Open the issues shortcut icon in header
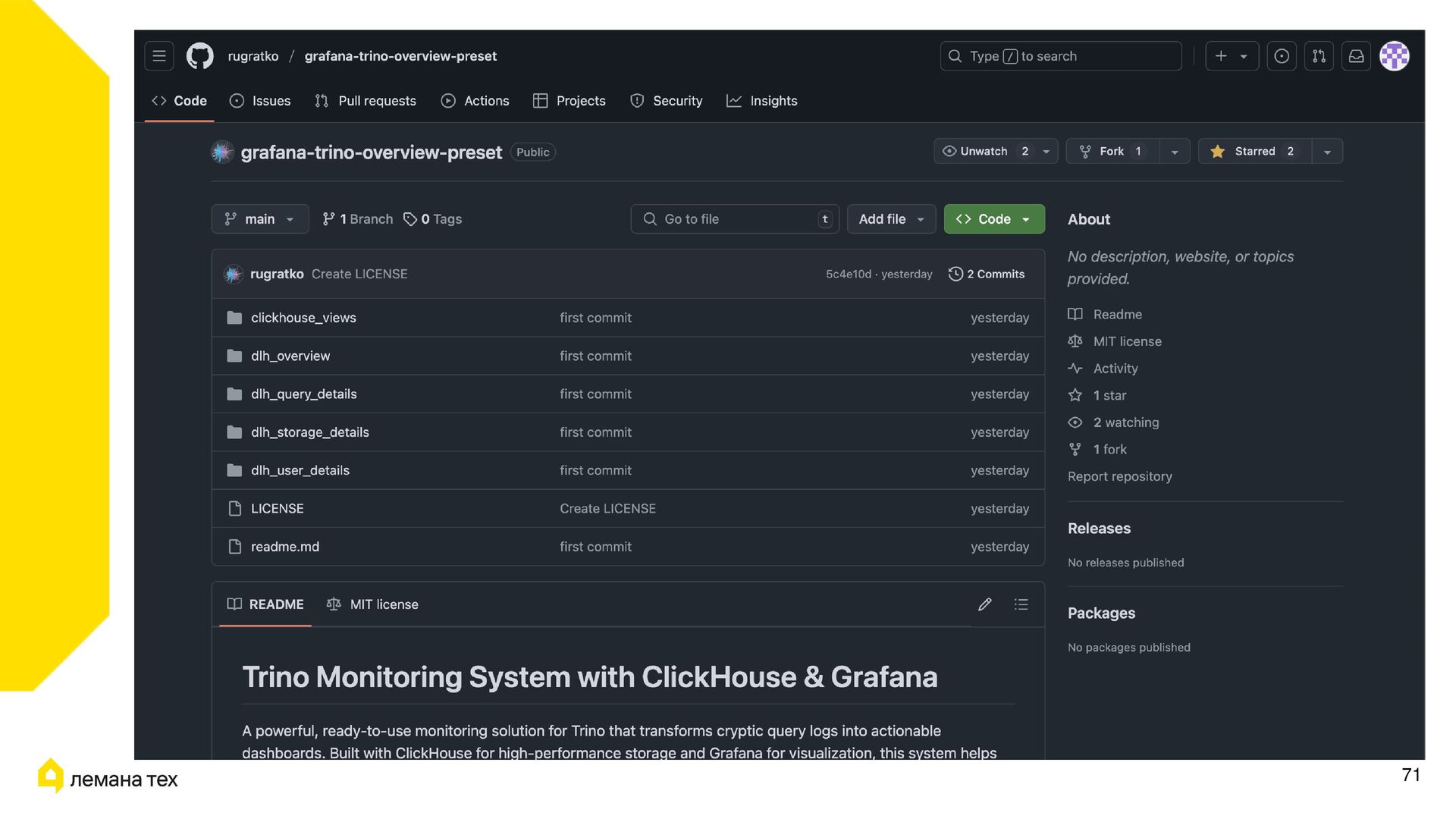Image resolution: width=1456 pixels, height=819 pixels. coord(1282,56)
